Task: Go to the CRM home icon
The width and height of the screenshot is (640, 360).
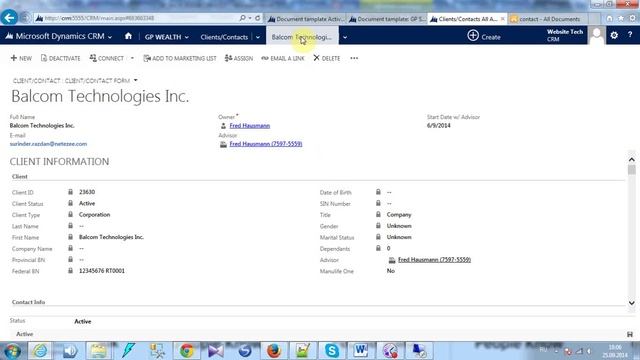Action: (128, 36)
